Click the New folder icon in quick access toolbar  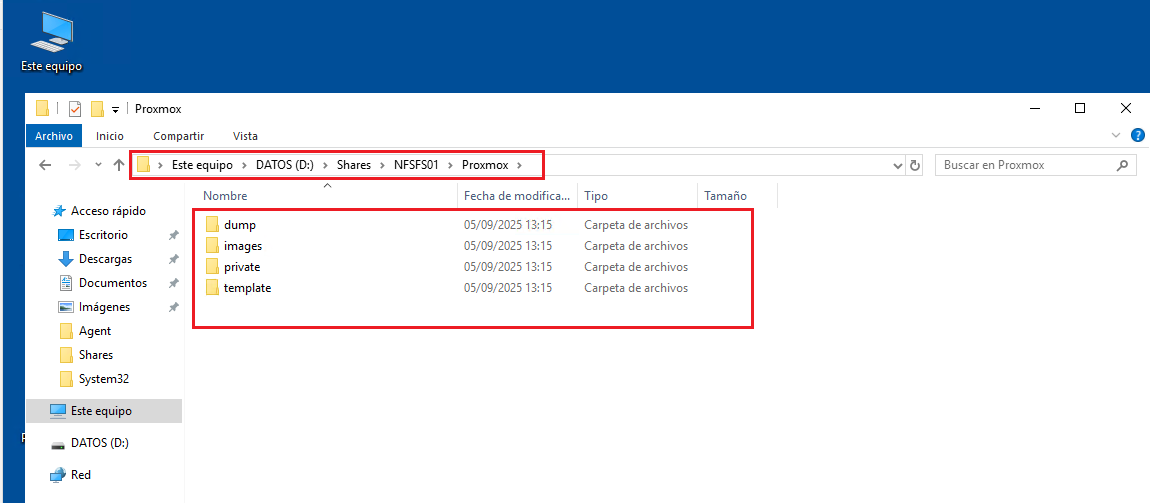click(x=97, y=109)
